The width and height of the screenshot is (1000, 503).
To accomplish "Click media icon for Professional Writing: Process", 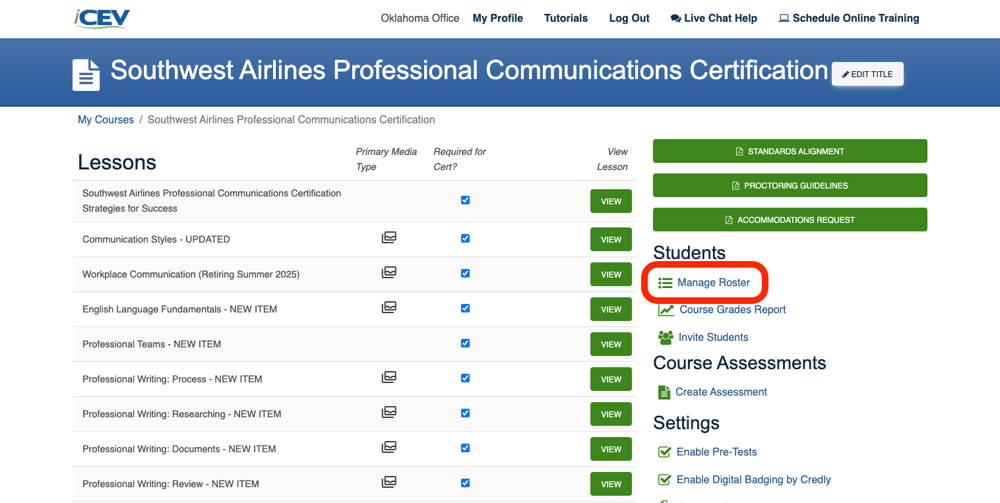I will point(388,377).
